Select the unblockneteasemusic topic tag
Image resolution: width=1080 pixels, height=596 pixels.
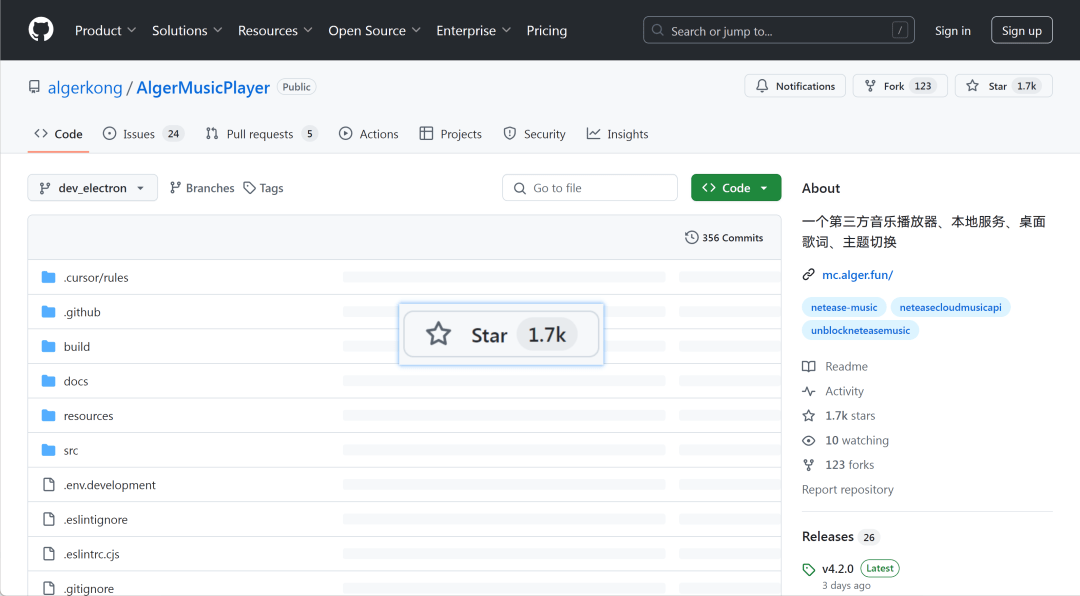click(x=860, y=330)
